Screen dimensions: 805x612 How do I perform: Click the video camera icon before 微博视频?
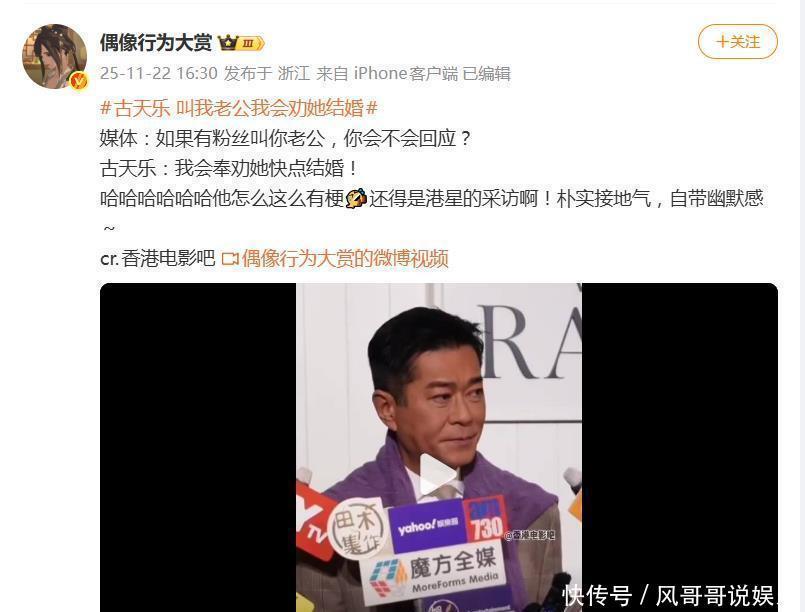(230, 259)
